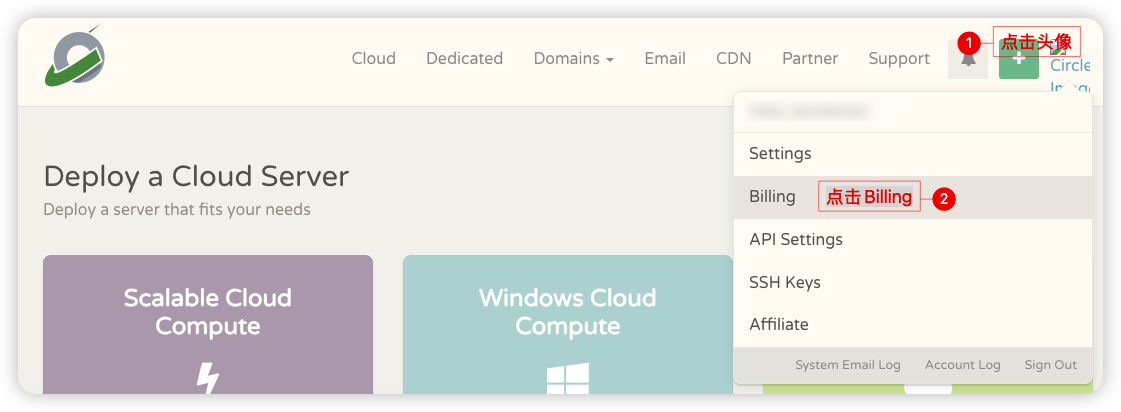
Task: Click the Sign Out link
Action: 1050,365
